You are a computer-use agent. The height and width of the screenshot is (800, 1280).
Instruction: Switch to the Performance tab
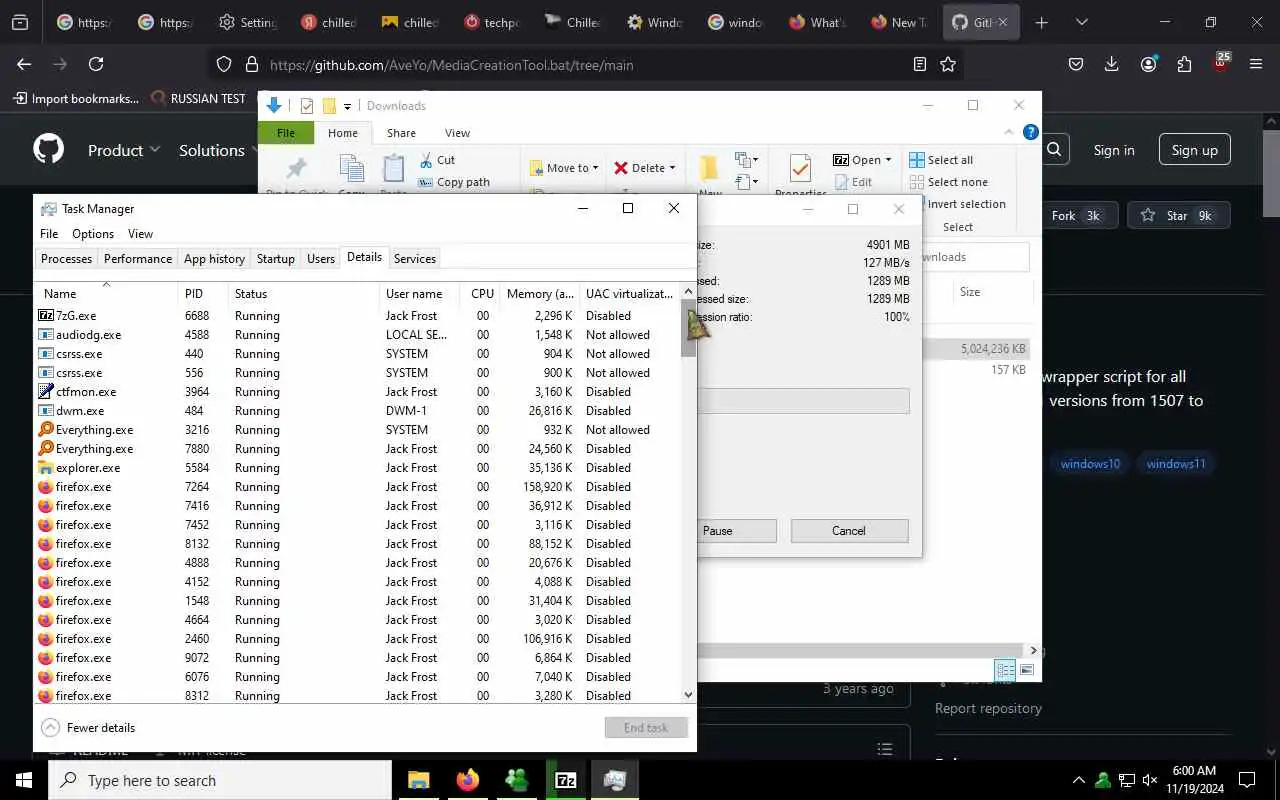click(x=138, y=258)
